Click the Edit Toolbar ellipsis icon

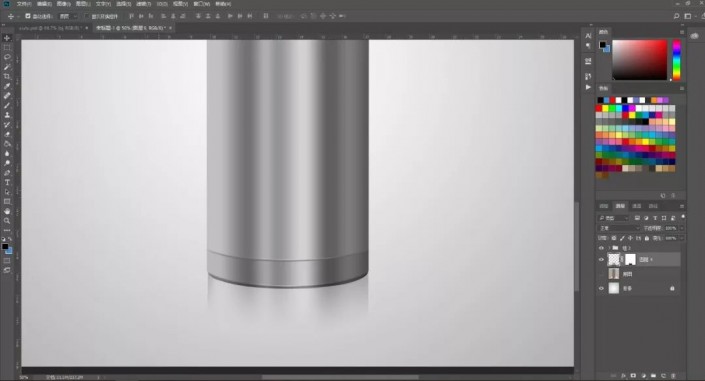click(7, 230)
